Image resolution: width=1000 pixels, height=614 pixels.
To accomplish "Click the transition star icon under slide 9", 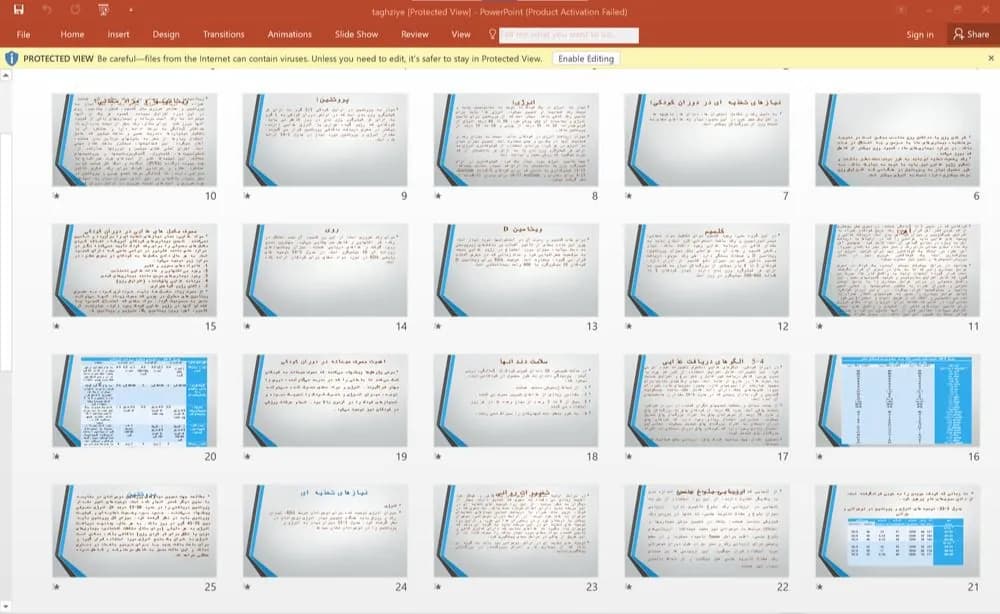I will click(x=247, y=196).
